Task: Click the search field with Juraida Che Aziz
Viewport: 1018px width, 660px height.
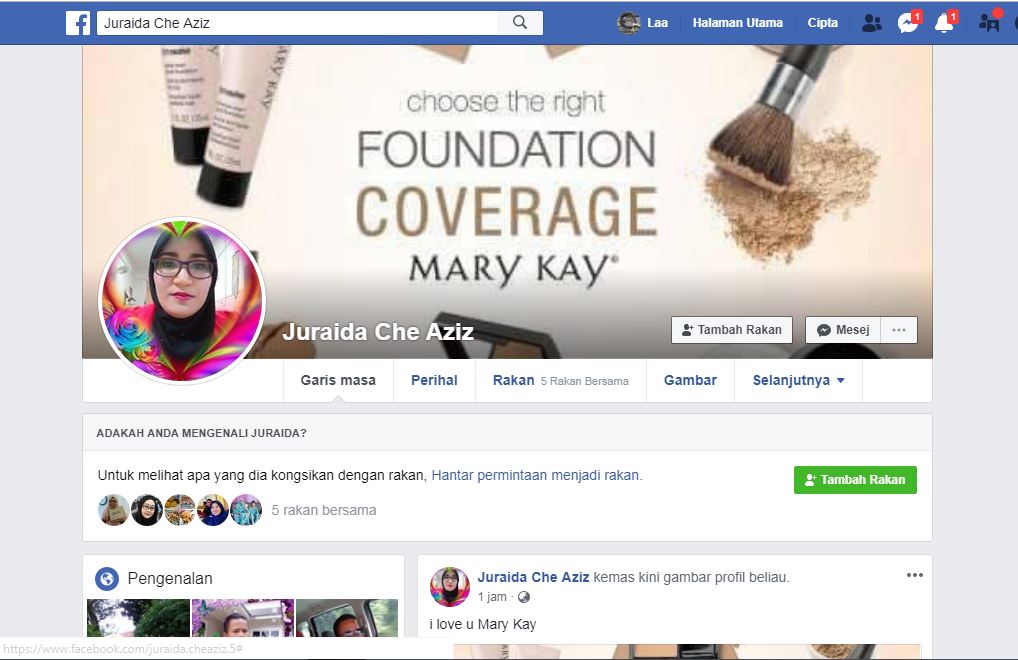Action: coord(297,23)
